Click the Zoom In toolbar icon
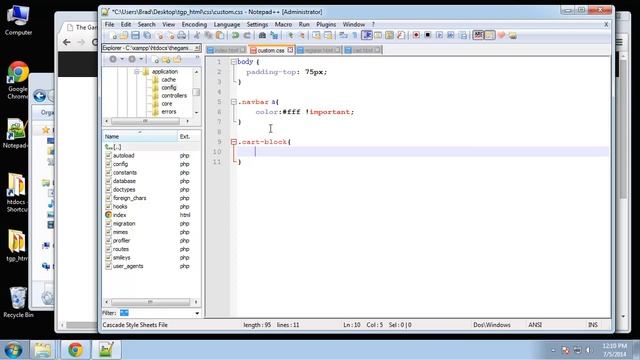Screen dimensions: 640x360 pos(290,36)
